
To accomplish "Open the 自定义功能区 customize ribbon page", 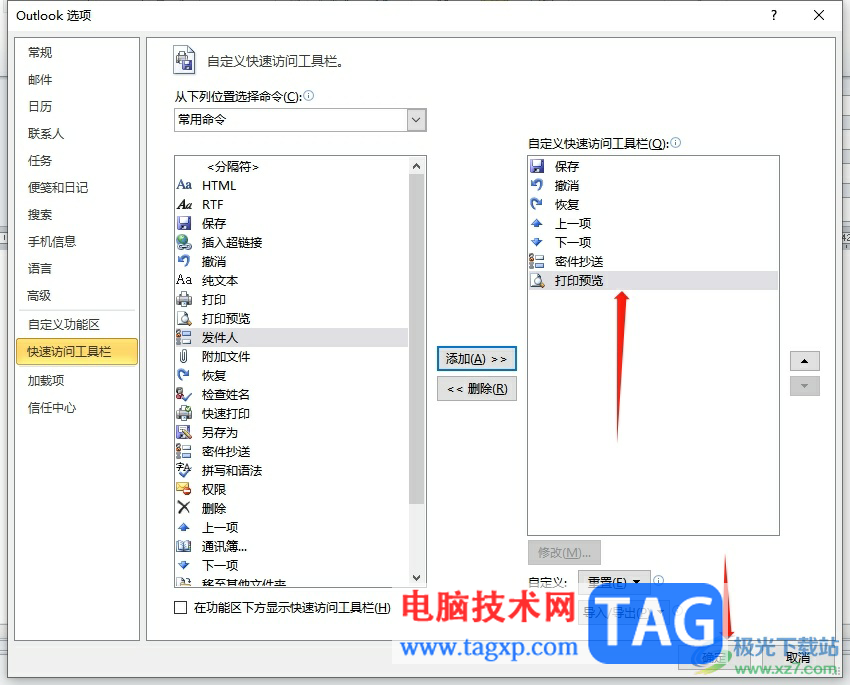I will pos(64,325).
